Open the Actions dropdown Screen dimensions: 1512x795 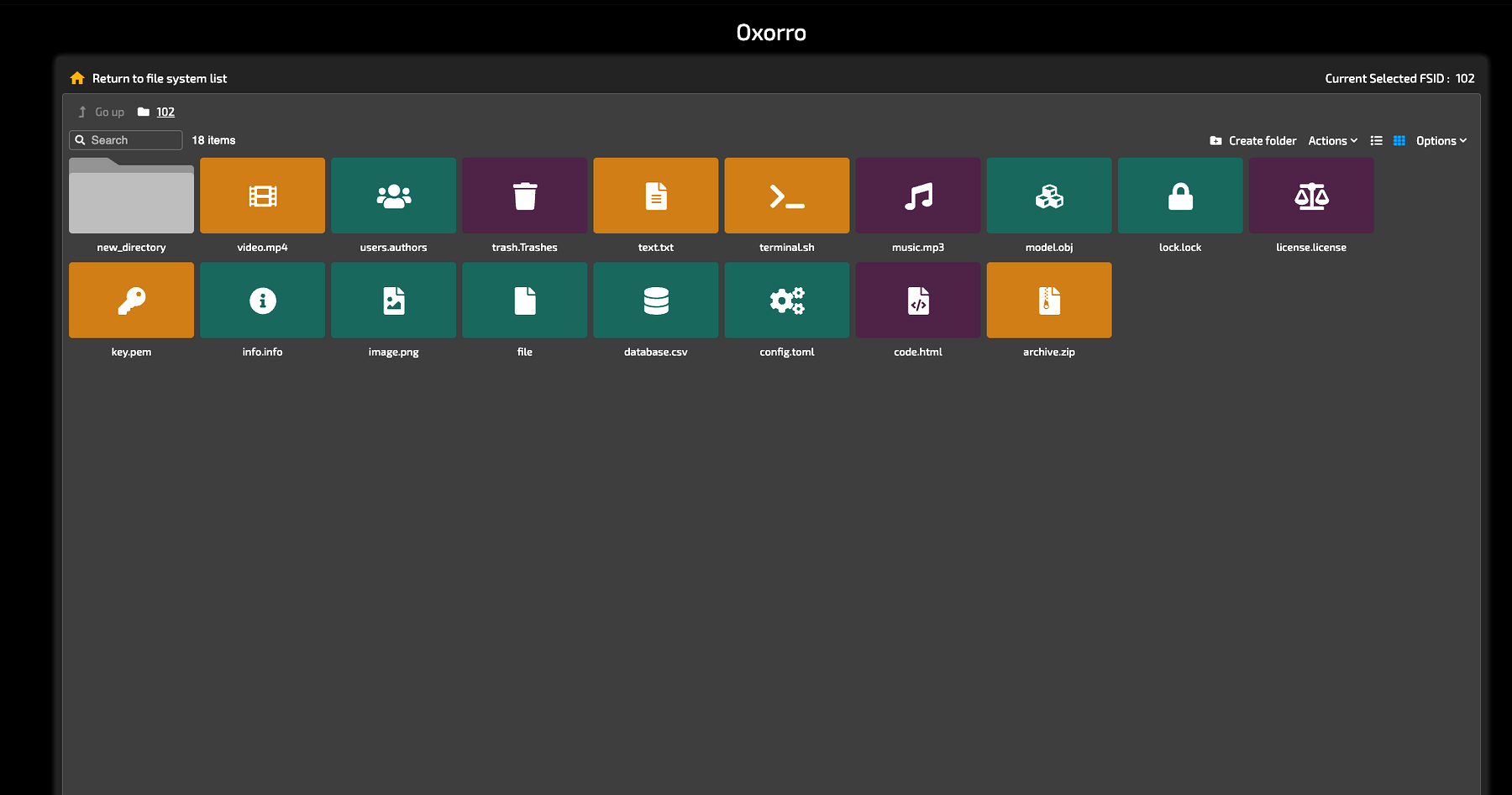(x=1332, y=141)
